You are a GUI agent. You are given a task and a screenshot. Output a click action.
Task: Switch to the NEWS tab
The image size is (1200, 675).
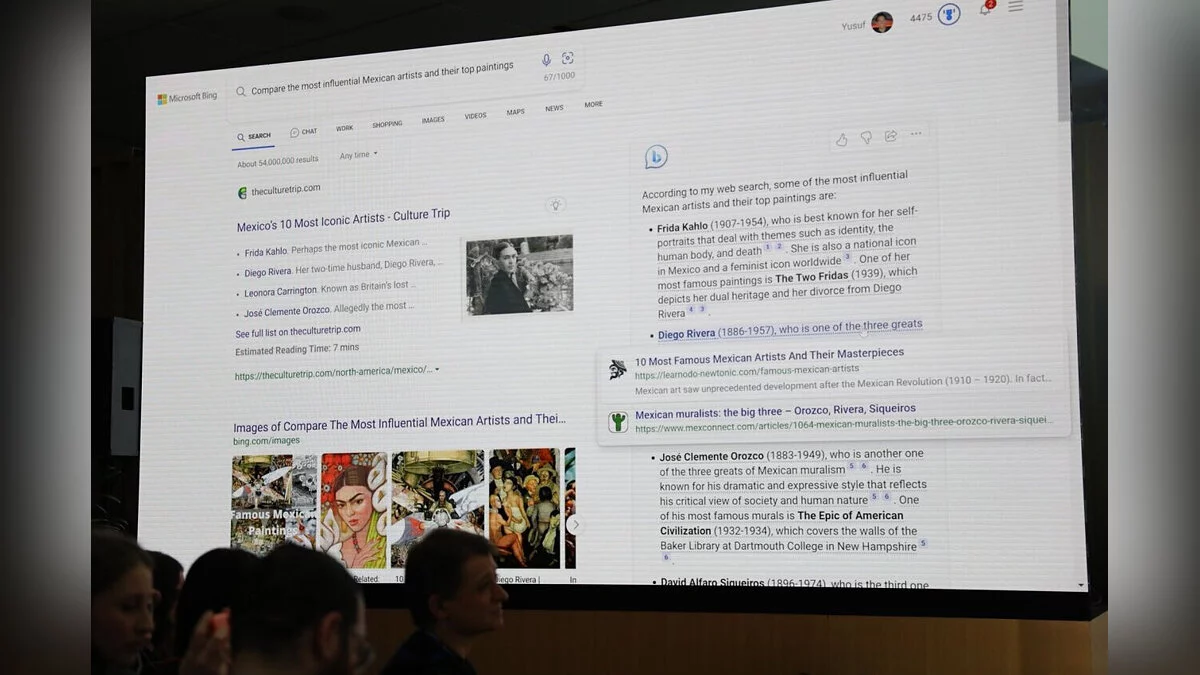point(554,108)
